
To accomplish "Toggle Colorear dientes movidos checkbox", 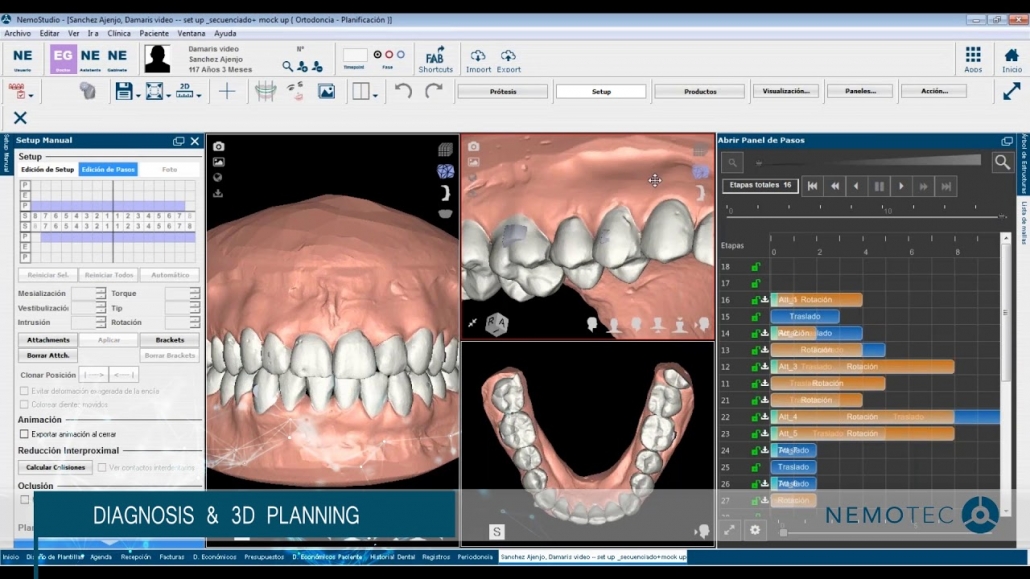I will tap(24, 405).
